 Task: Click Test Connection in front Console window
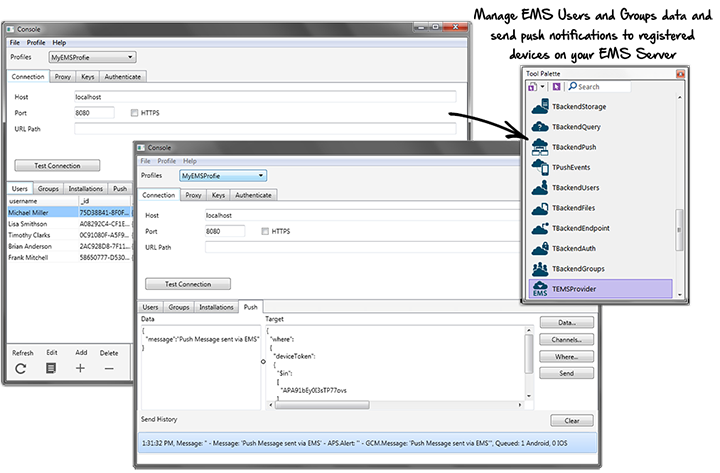188,284
